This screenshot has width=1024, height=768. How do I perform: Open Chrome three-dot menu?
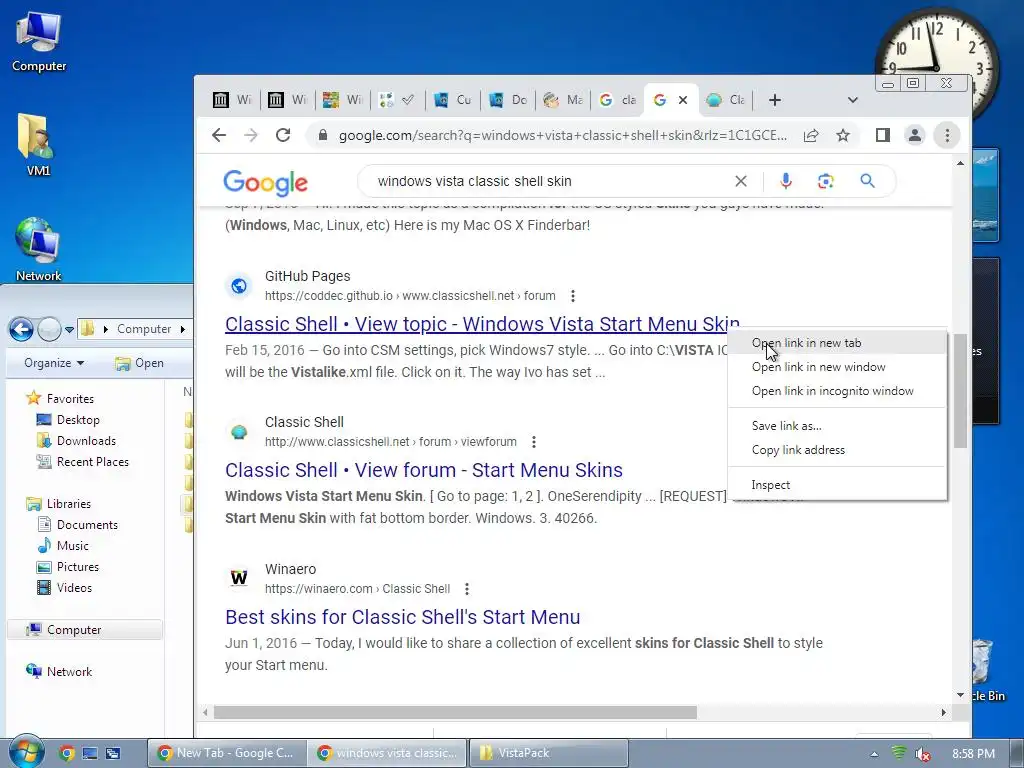coord(947,135)
